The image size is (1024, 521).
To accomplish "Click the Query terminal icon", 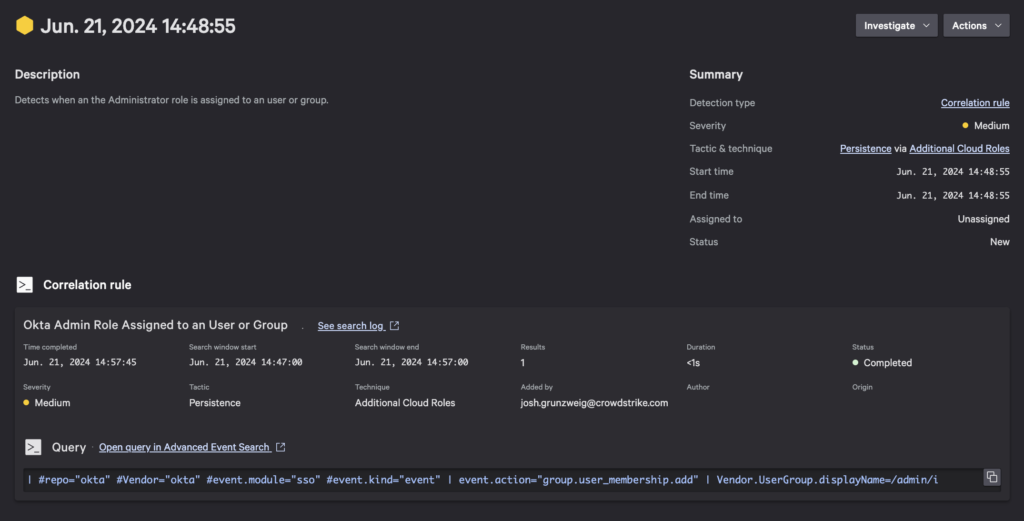I will [x=33, y=447].
